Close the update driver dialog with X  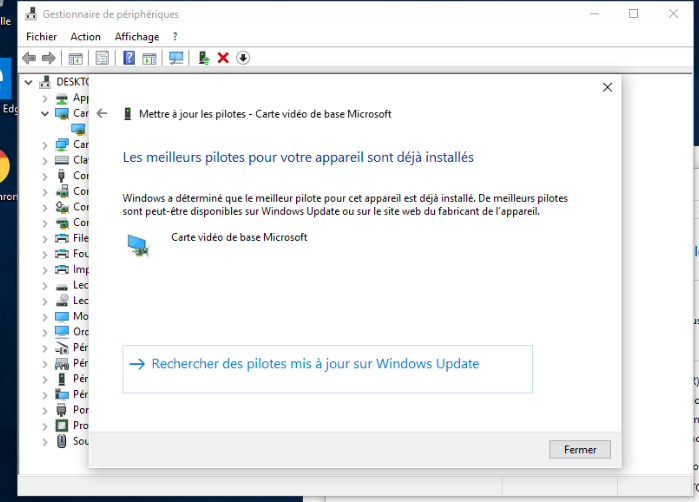(x=607, y=87)
